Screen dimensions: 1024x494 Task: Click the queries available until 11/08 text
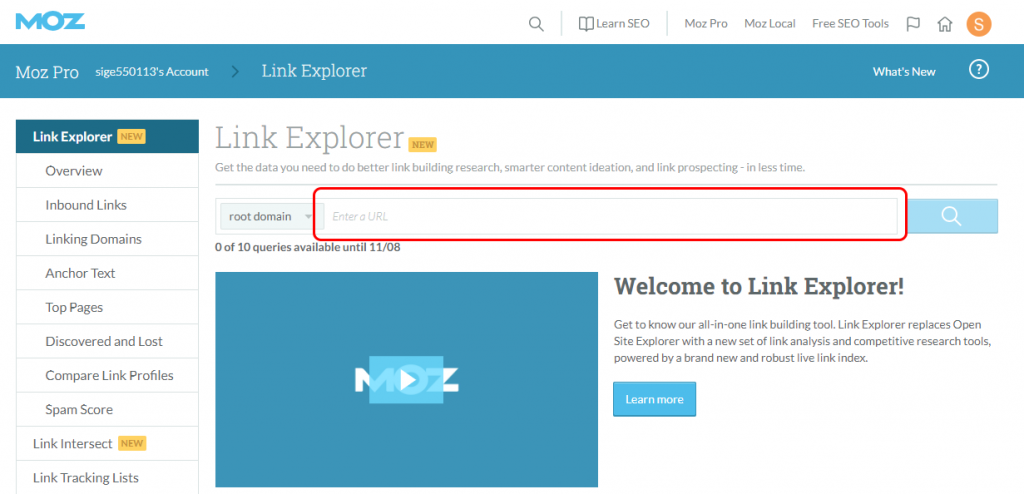coord(307,248)
